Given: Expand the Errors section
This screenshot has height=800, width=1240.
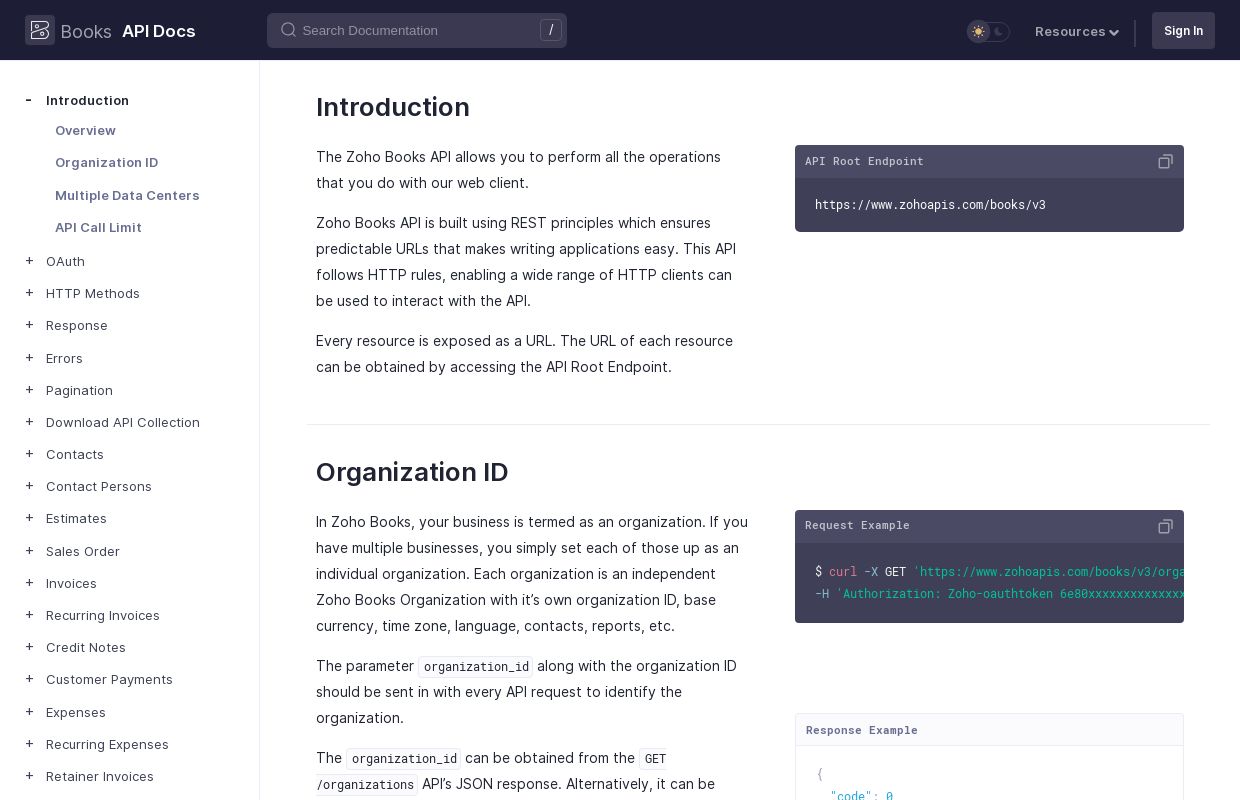Looking at the screenshot, I should click(x=29, y=358).
